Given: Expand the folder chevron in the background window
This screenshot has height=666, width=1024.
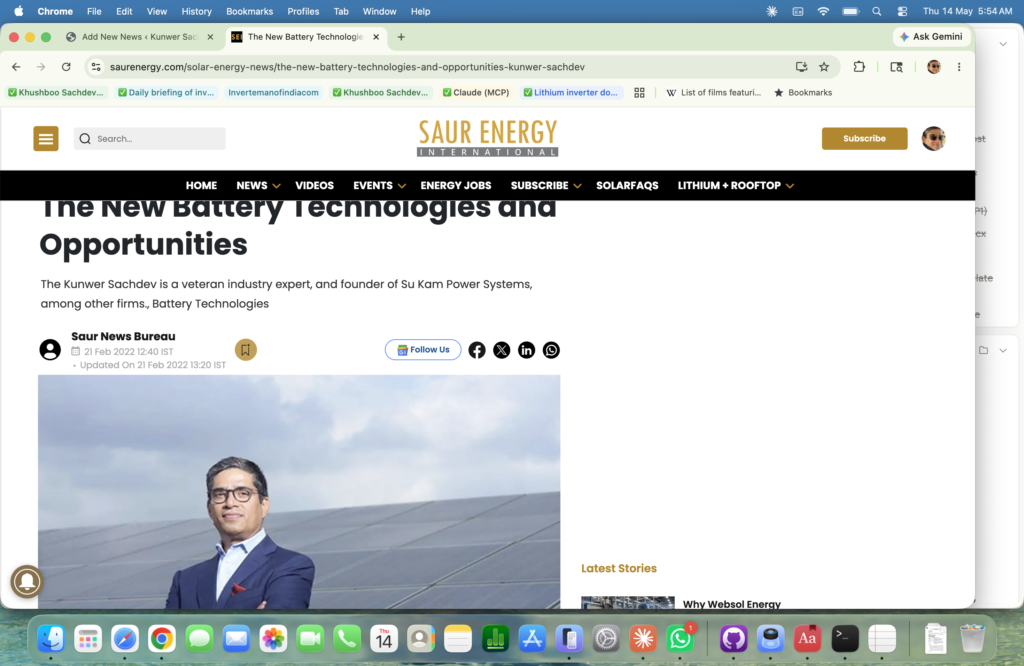Looking at the screenshot, I should point(1003,351).
